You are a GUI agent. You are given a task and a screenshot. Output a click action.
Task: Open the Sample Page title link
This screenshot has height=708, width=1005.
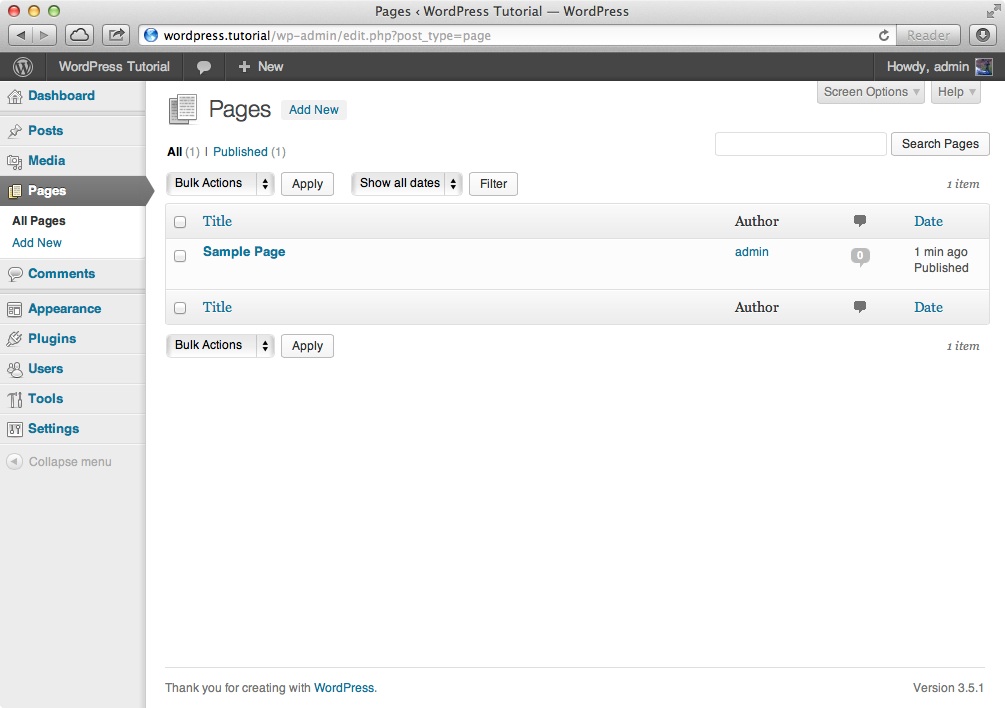click(244, 252)
